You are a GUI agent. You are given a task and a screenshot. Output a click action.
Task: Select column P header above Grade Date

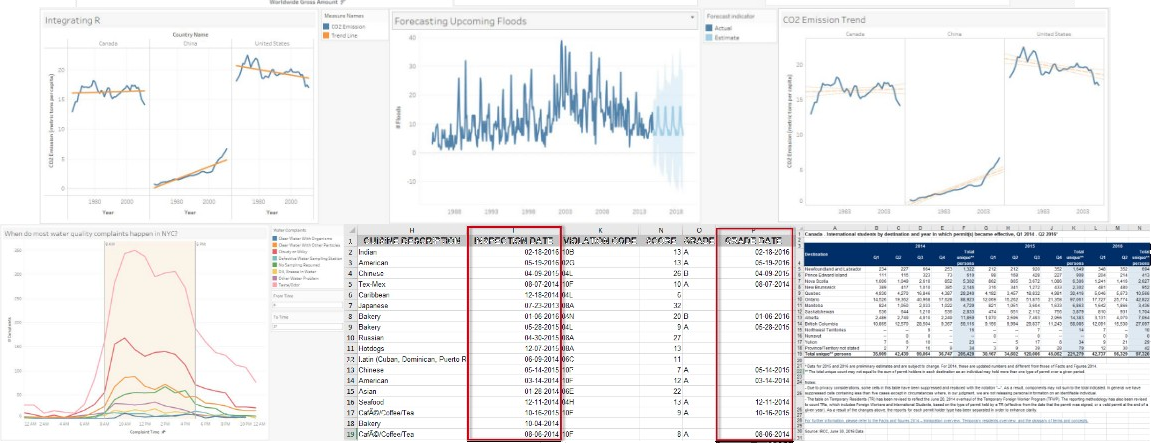coord(750,230)
